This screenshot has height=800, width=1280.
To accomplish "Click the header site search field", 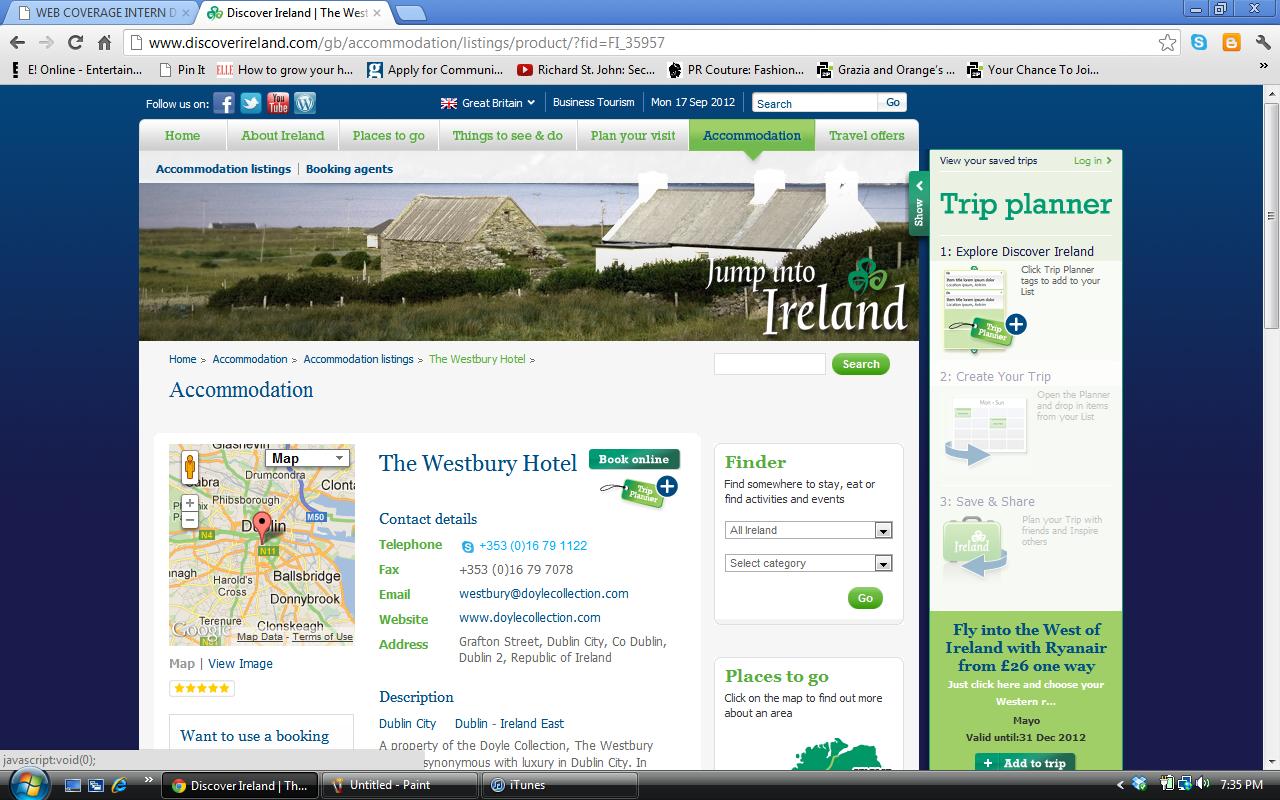I will 815,103.
